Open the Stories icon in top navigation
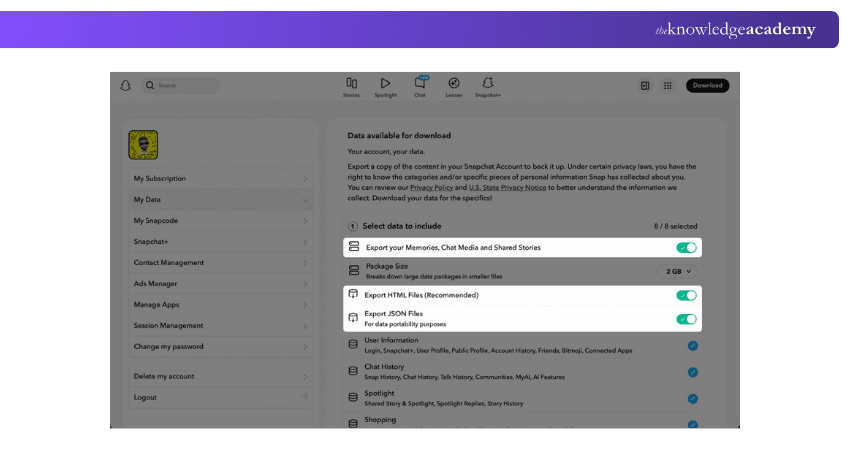This screenshot has width=850, height=450. point(352,85)
